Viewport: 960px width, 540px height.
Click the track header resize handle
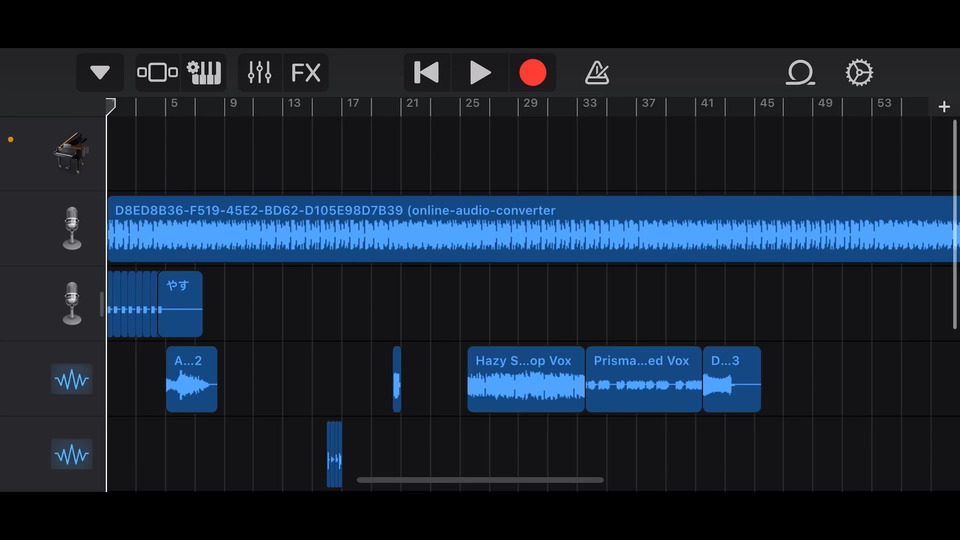point(102,304)
